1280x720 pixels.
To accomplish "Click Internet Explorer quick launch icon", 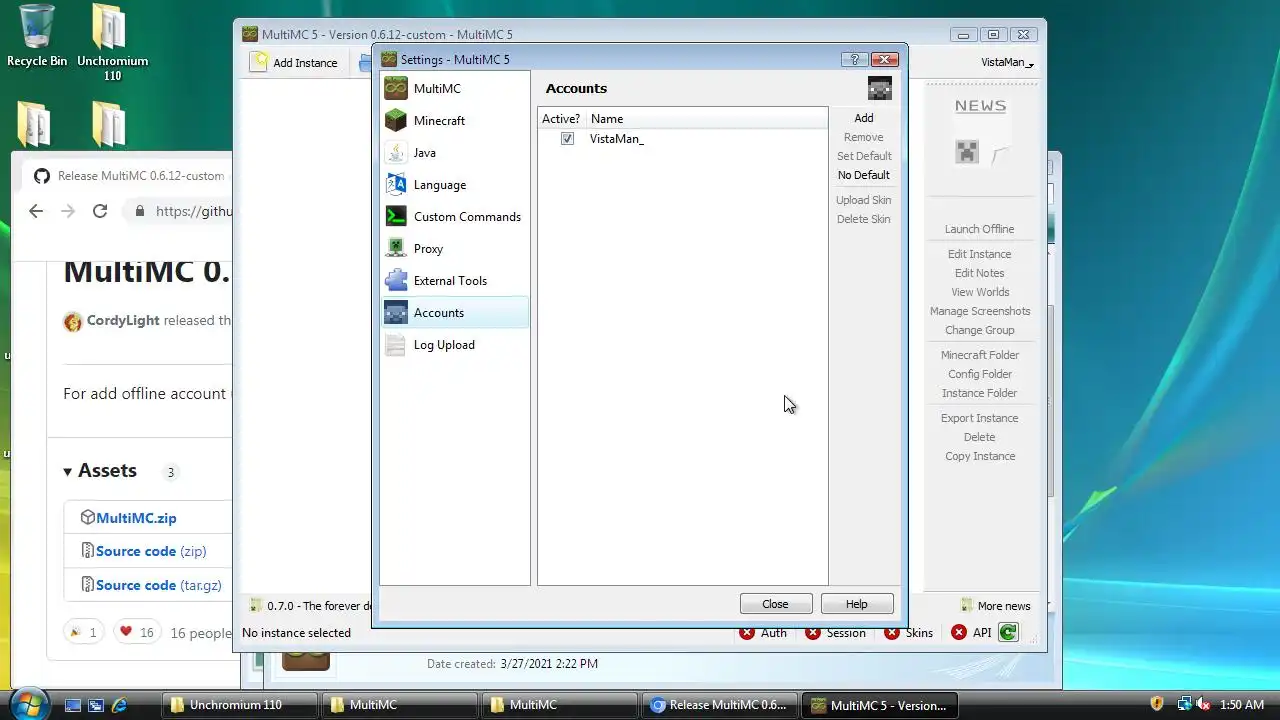I will [119, 705].
